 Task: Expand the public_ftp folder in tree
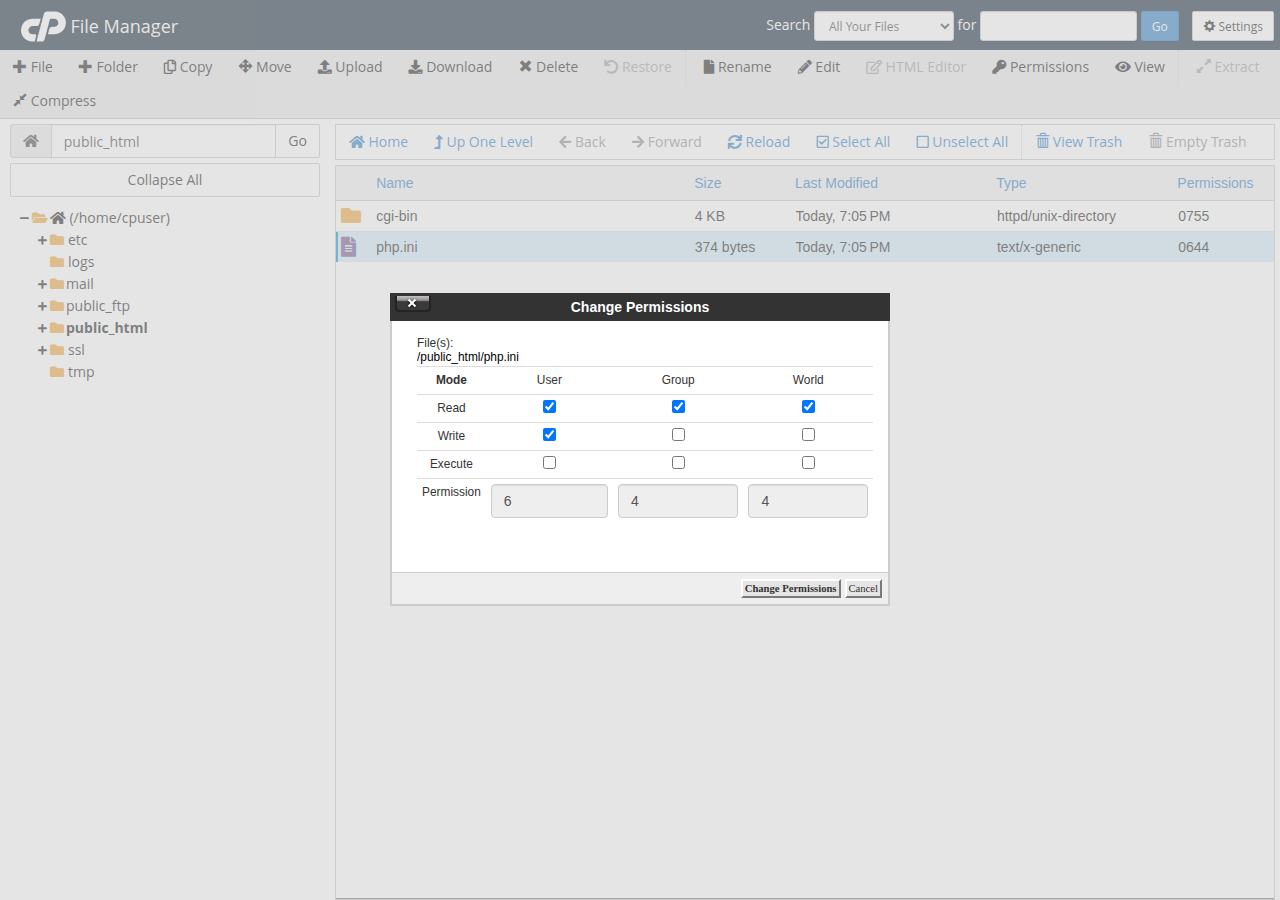[x=42, y=306]
